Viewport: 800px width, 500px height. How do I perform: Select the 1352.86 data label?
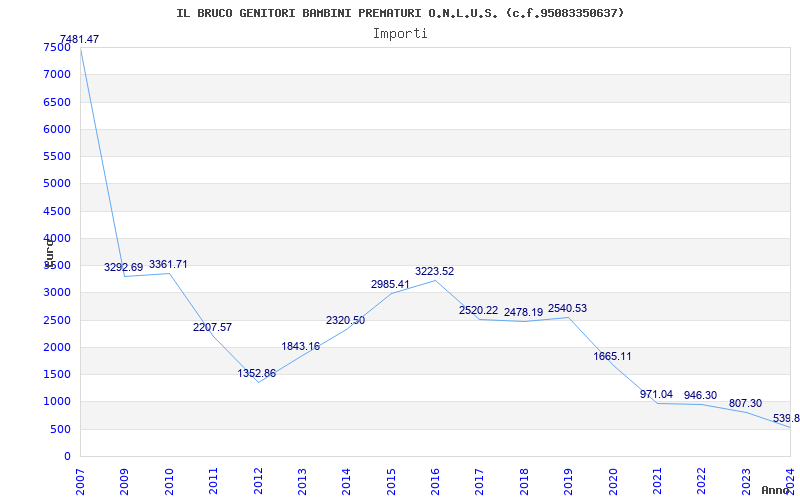(x=257, y=373)
